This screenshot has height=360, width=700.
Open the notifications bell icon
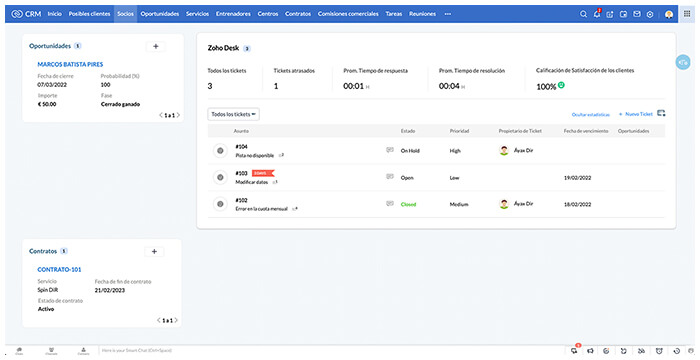click(597, 14)
